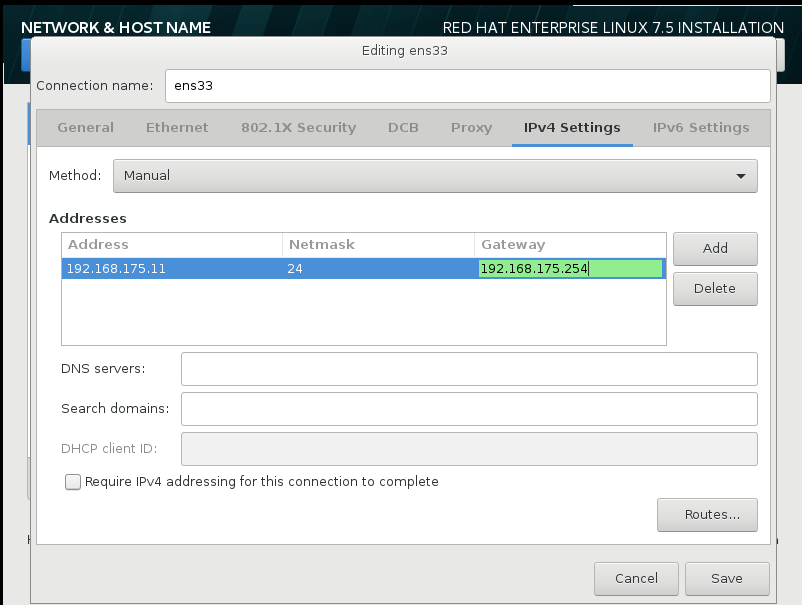Image resolution: width=802 pixels, height=605 pixels.
Task: Open the IPv6 Settings tab
Action: (x=701, y=128)
